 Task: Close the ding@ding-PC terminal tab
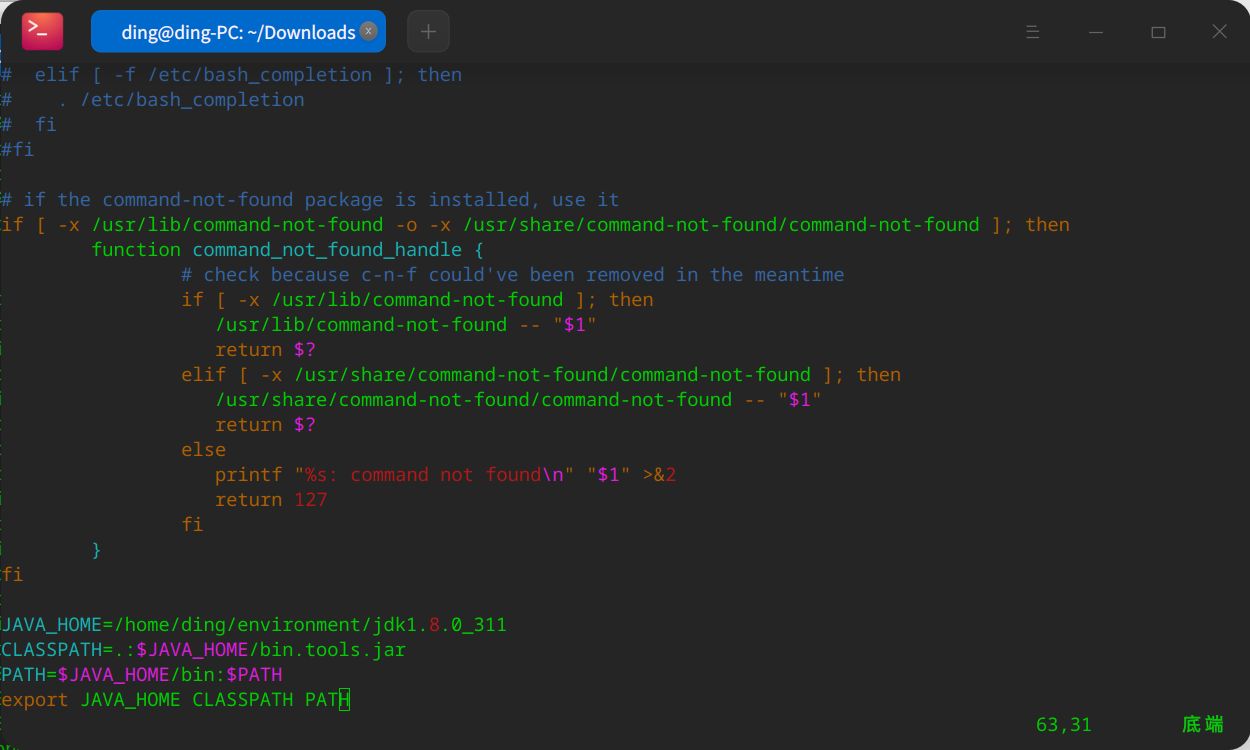tap(368, 31)
